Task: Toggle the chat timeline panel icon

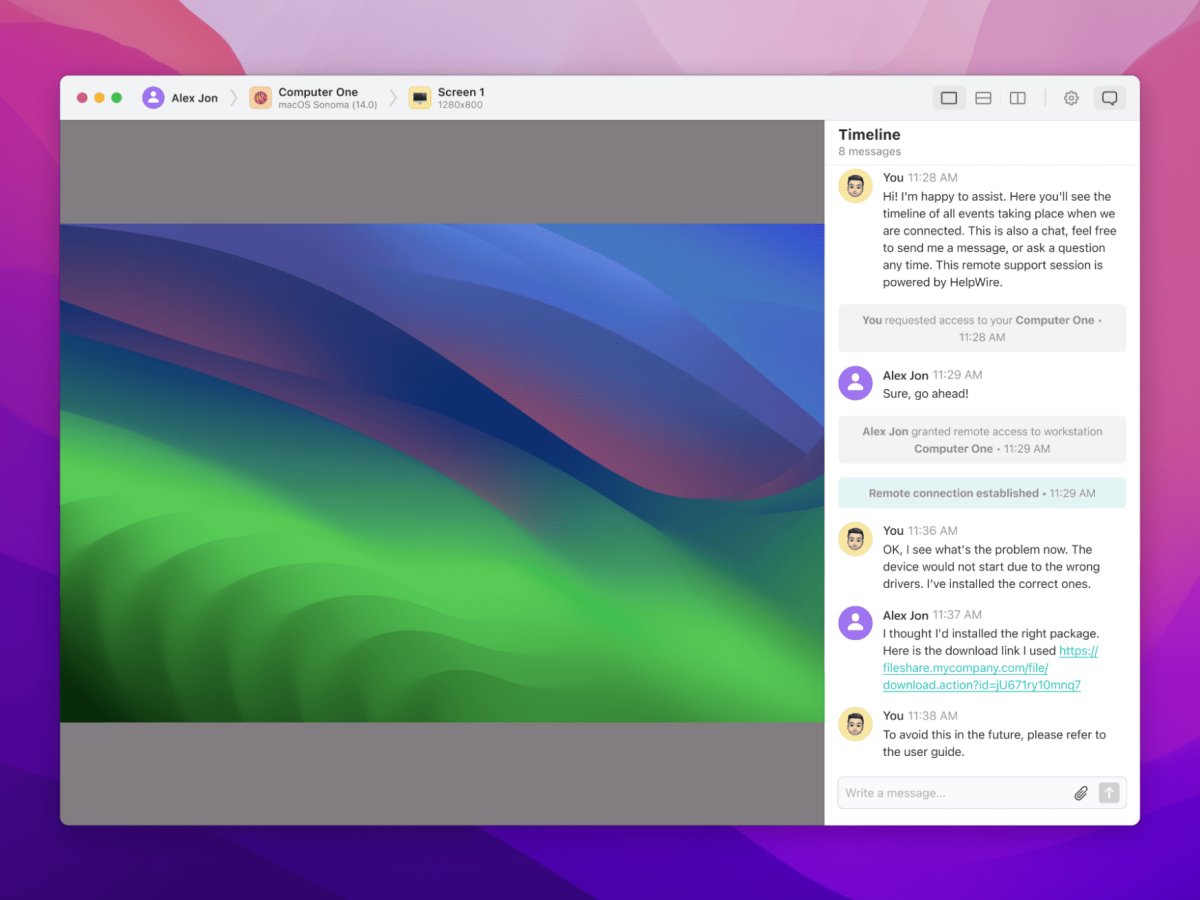Action: pos(1109,98)
